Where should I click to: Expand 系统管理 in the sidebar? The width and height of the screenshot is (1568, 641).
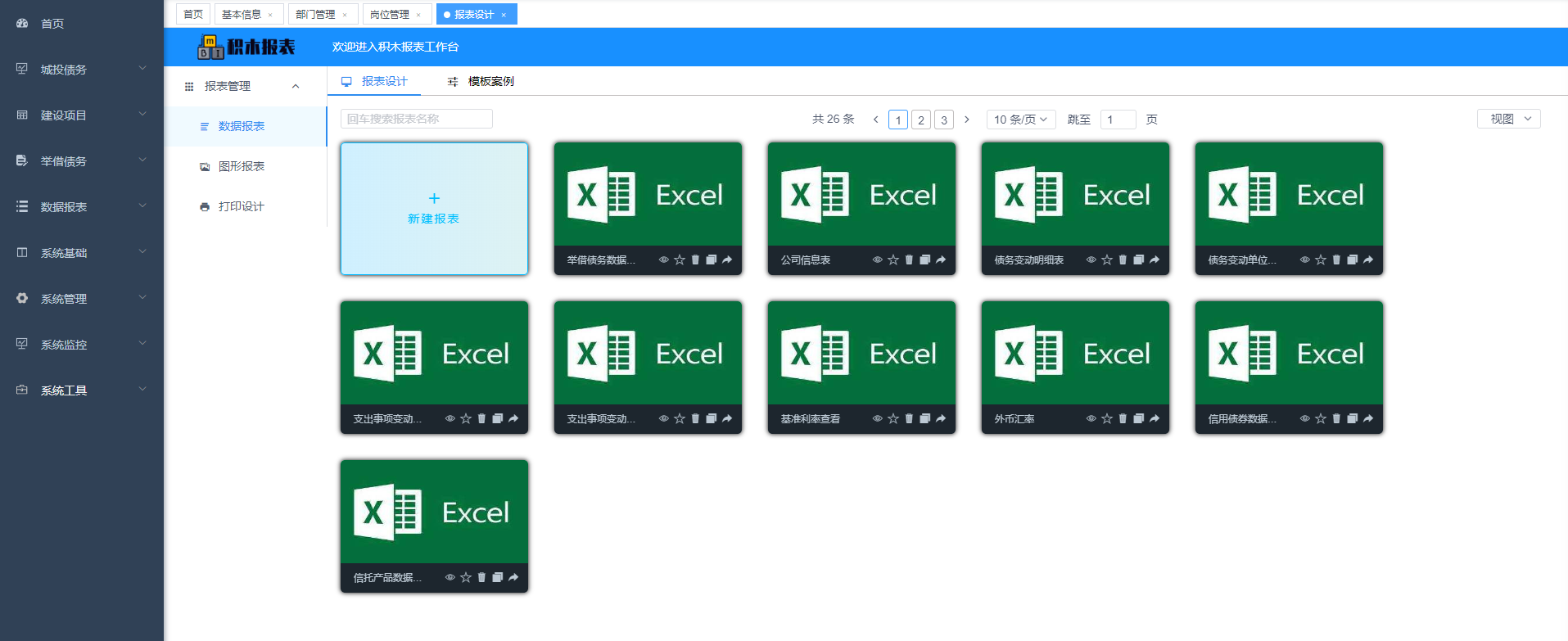click(82, 299)
